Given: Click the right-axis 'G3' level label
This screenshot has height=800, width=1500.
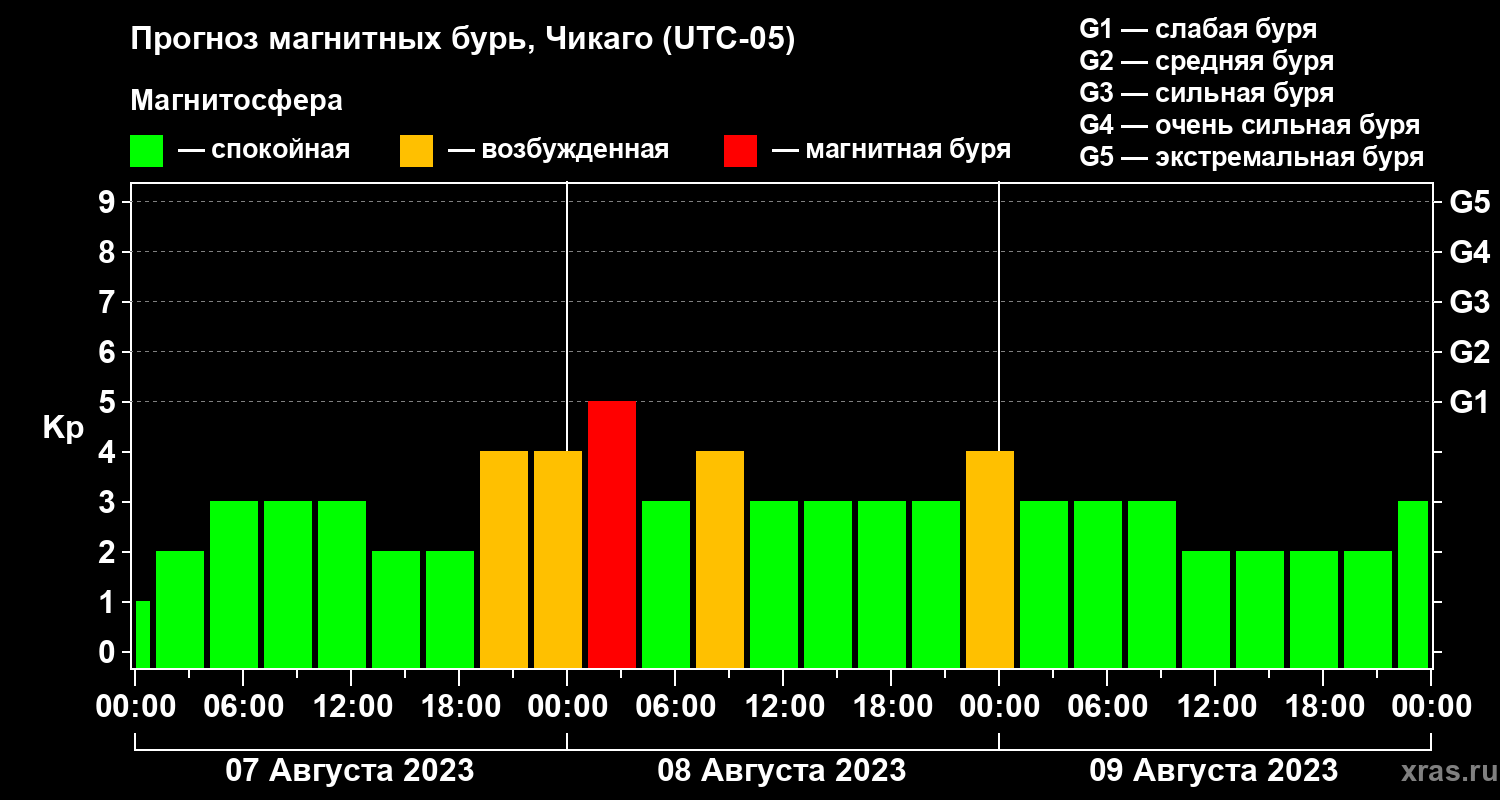Looking at the screenshot, I should [1469, 302].
